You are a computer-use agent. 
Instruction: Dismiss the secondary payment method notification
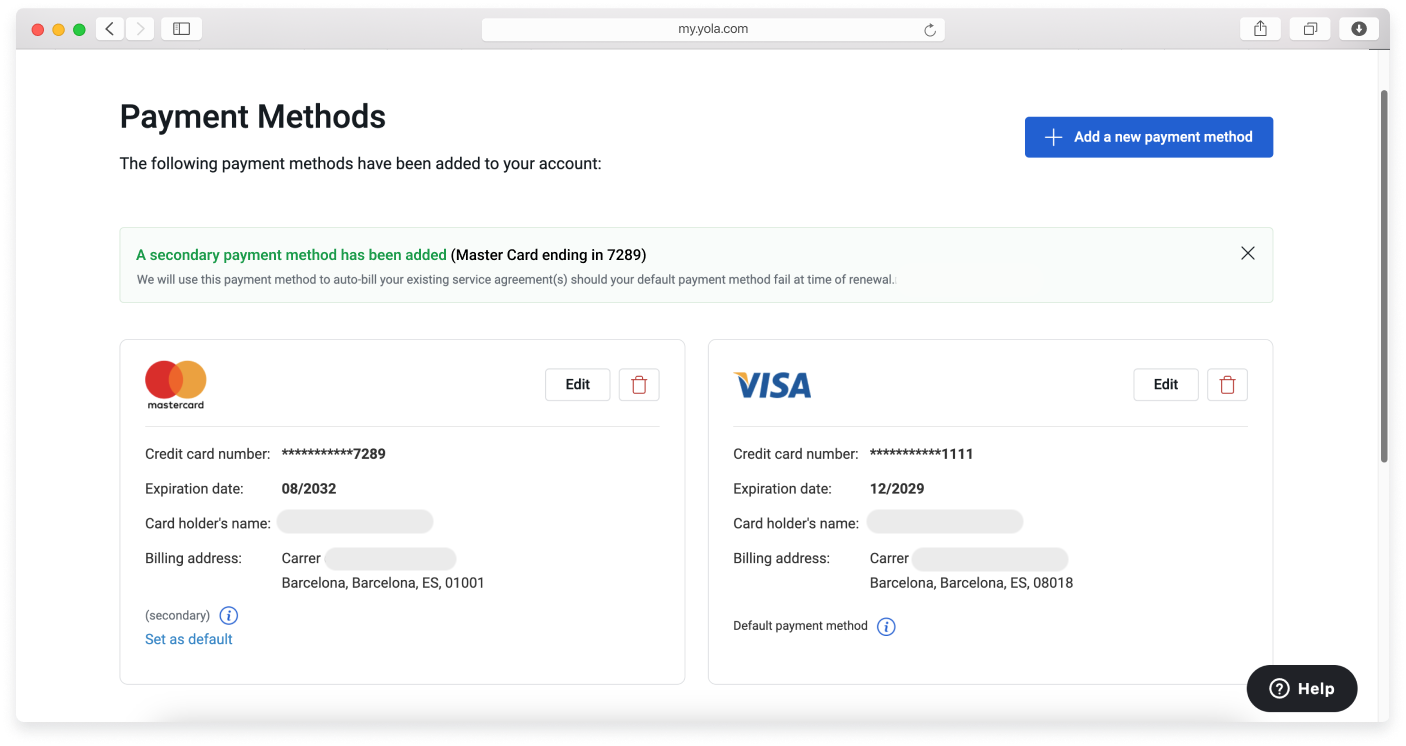pos(1247,253)
